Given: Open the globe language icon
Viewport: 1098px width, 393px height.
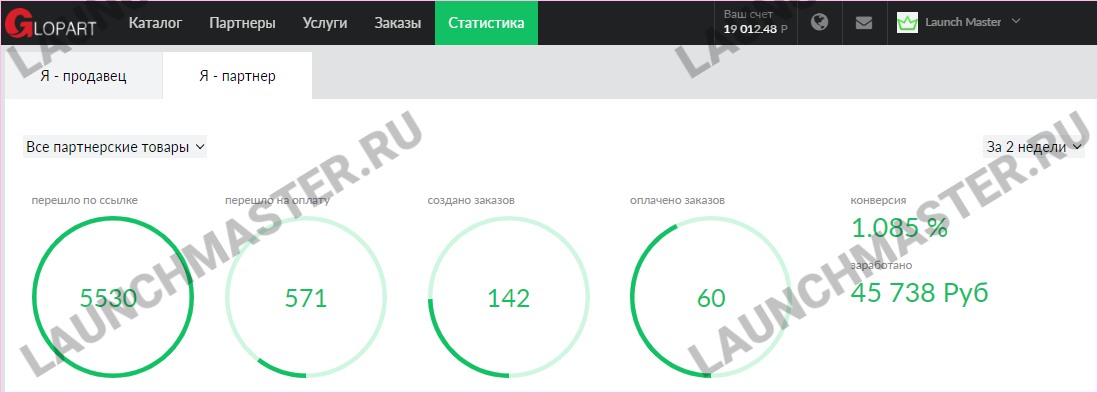Looking at the screenshot, I should [x=819, y=22].
